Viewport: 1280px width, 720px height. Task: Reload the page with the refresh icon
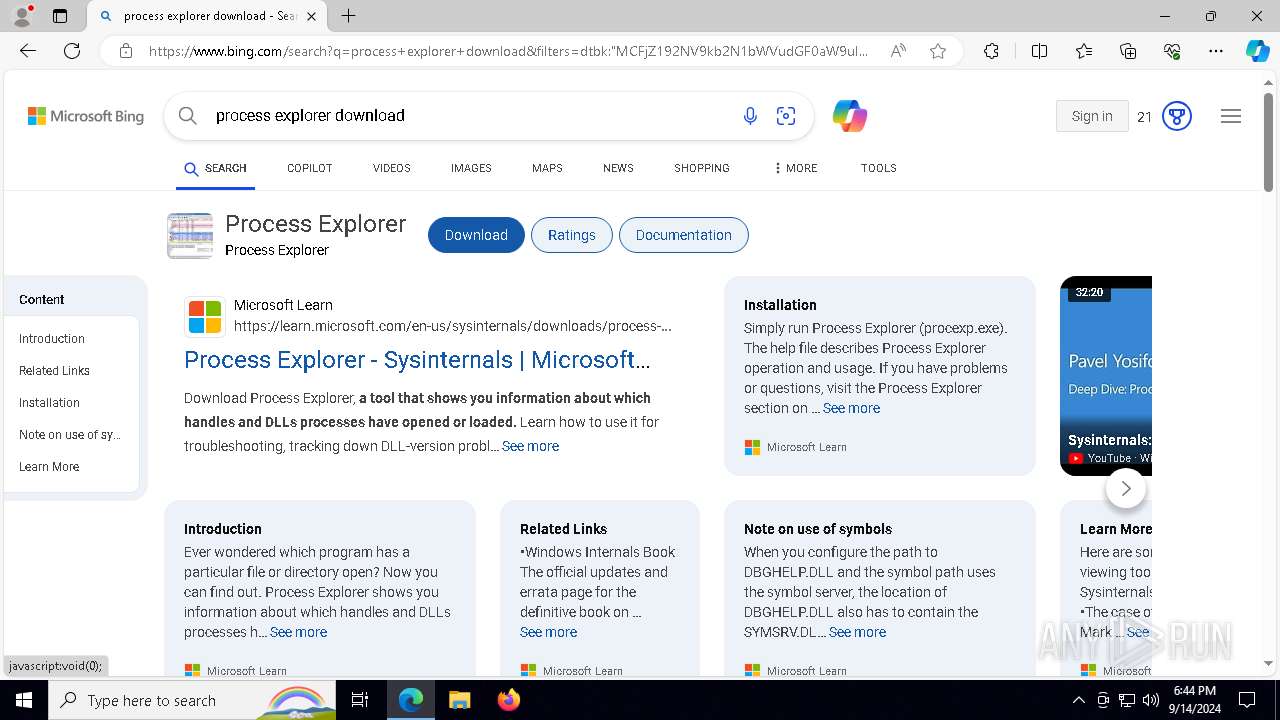coord(72,51)
